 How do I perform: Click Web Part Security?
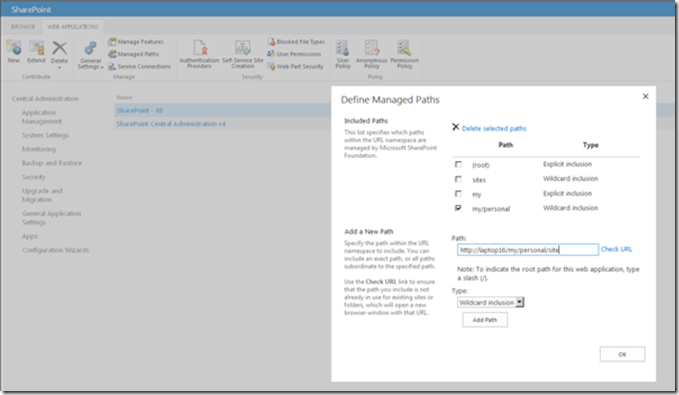click(x=296, y=66)
